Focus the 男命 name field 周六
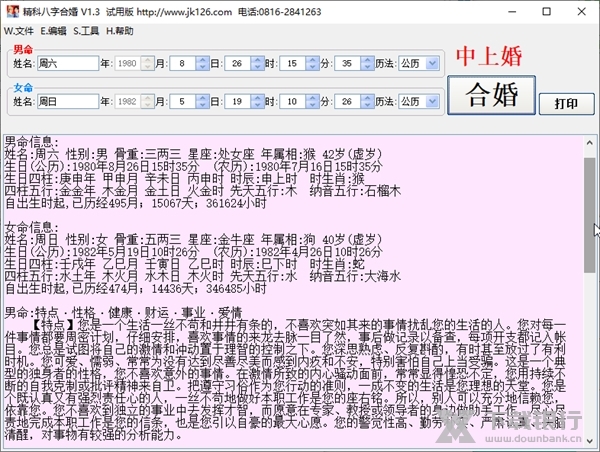The height and width of the screenshot is (452, 600). pyautogui.click(x=68, y=63)
